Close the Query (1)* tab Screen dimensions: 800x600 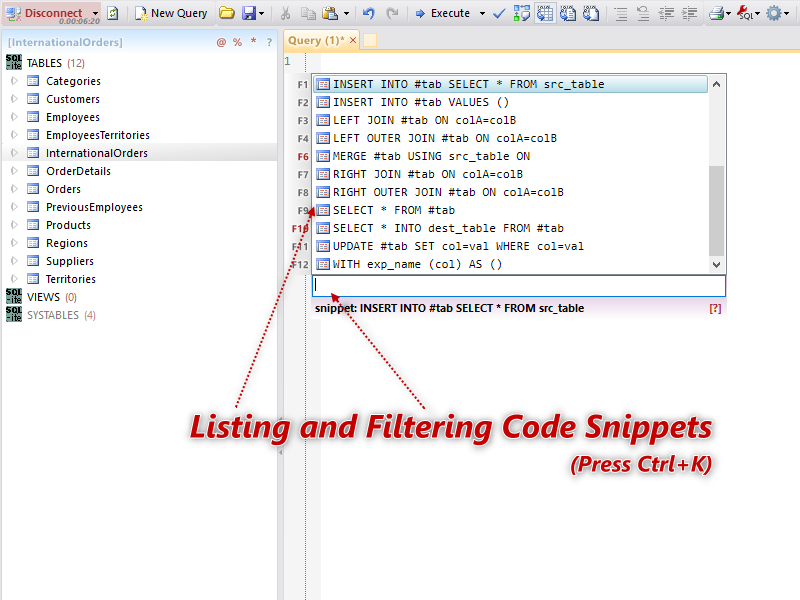pyautogui.click(x=353, y=40)
